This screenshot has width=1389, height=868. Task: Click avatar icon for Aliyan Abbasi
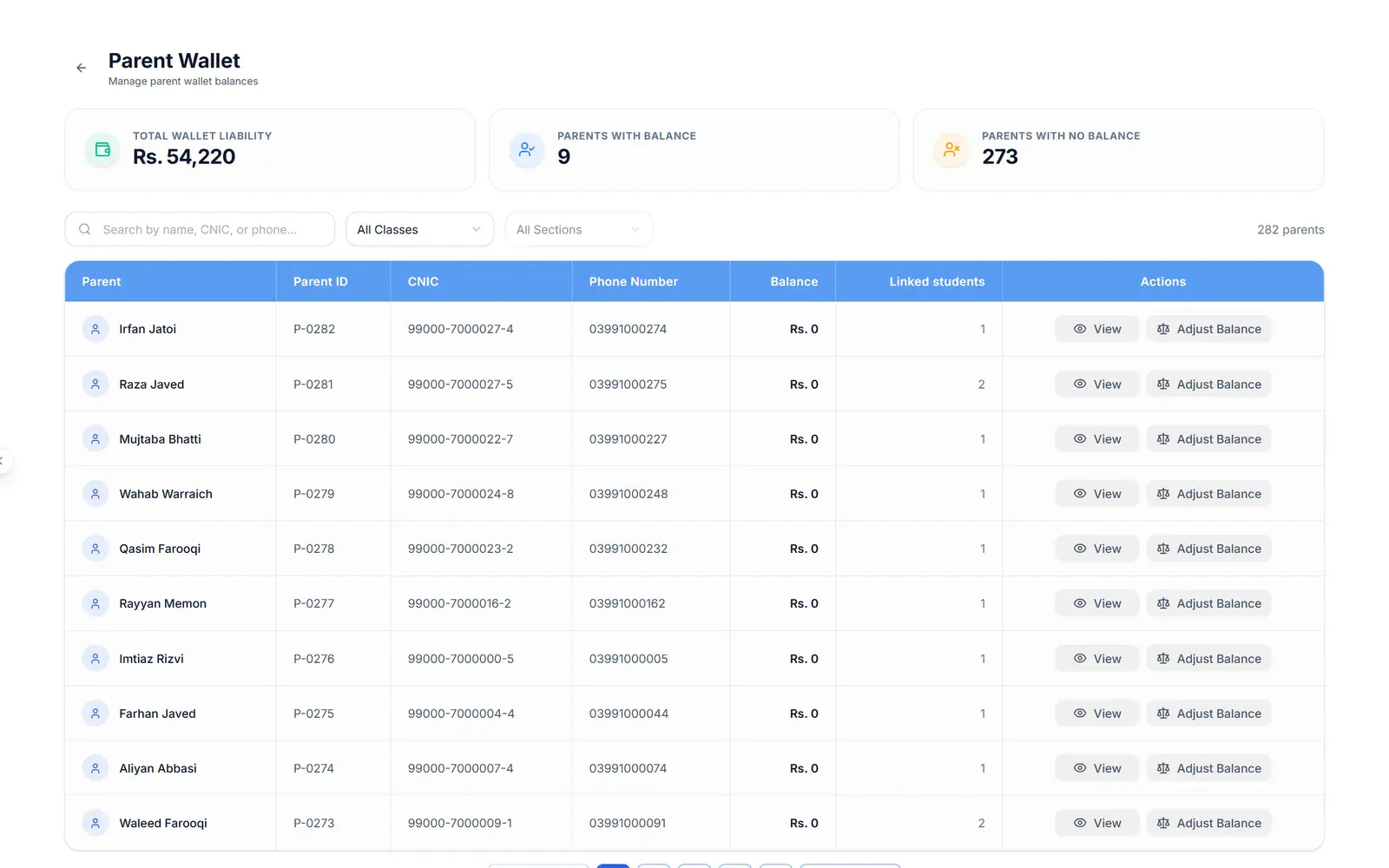[95, 768]
